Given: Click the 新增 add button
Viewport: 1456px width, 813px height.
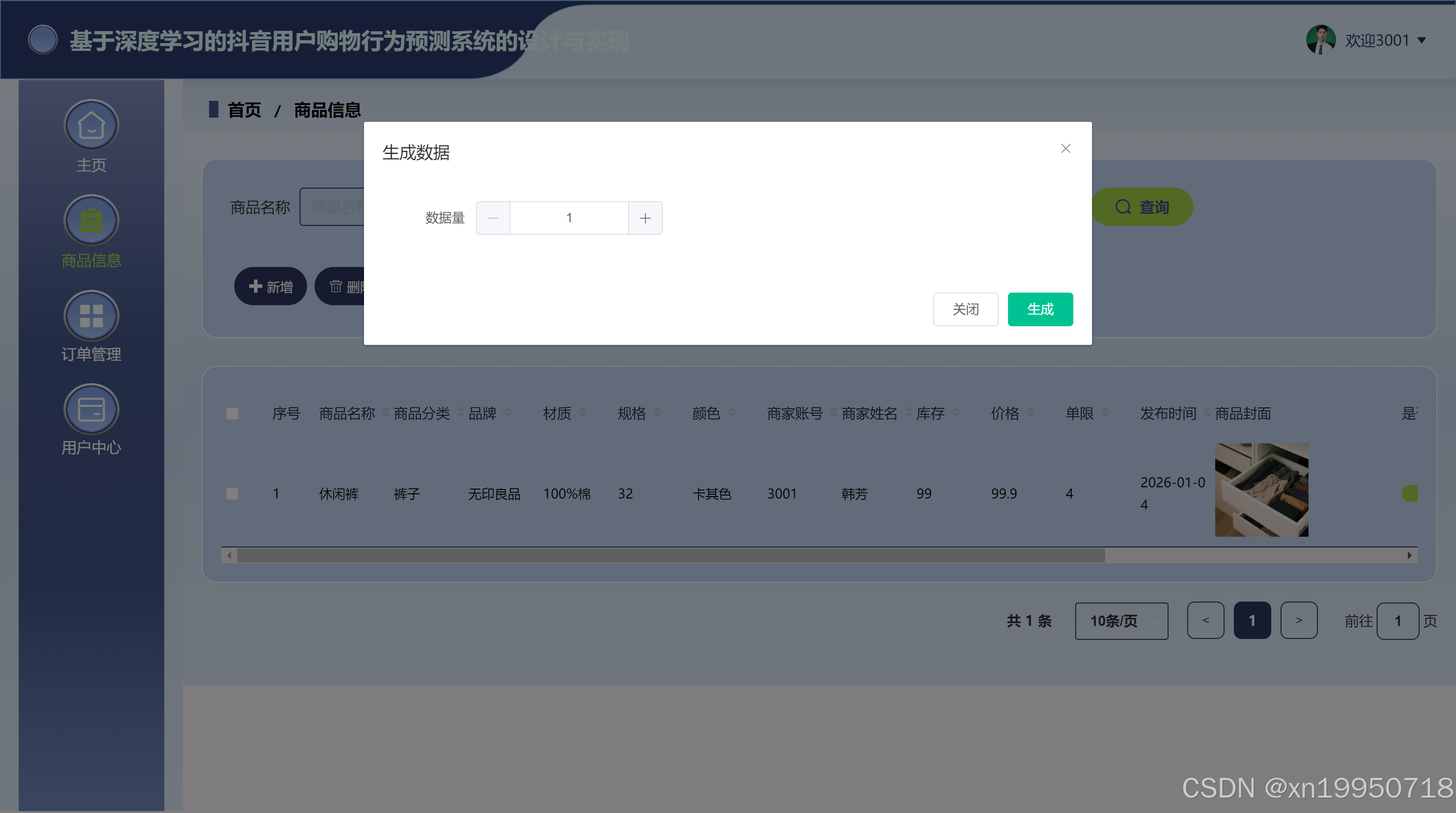Looking at the screenshot, I should 271,286.
